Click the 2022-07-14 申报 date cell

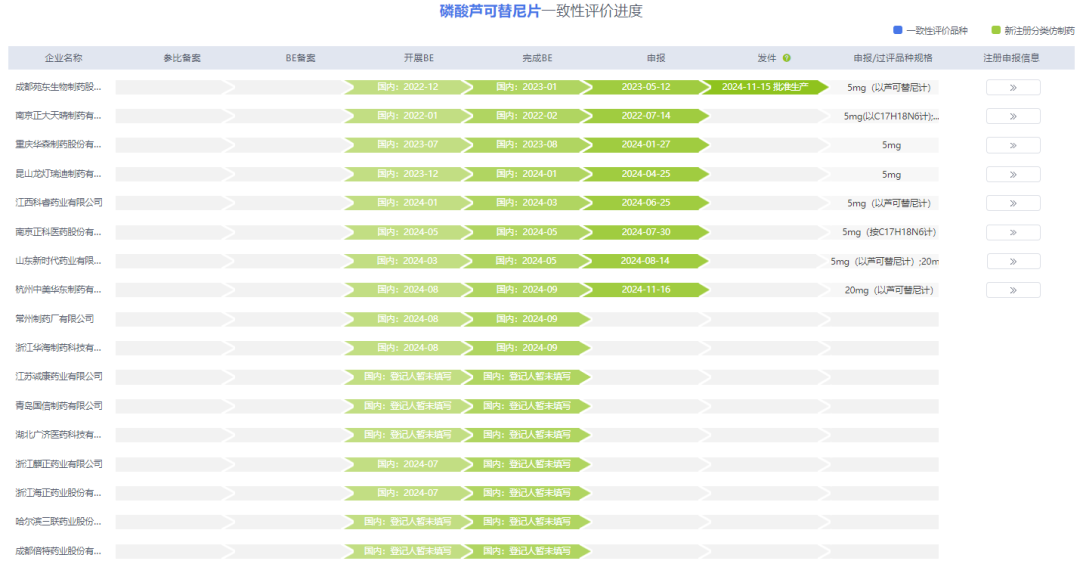click(645, 116)
